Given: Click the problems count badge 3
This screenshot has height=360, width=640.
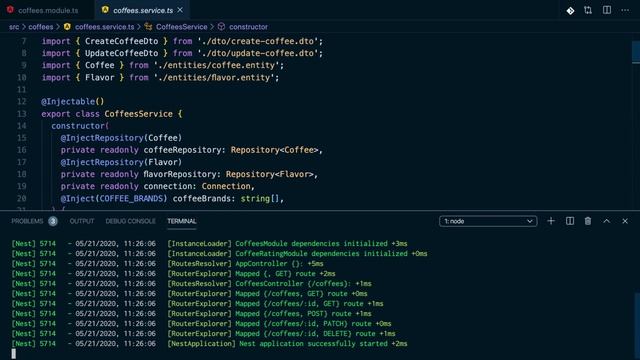Looking at the screenshot, I should 53,221.
